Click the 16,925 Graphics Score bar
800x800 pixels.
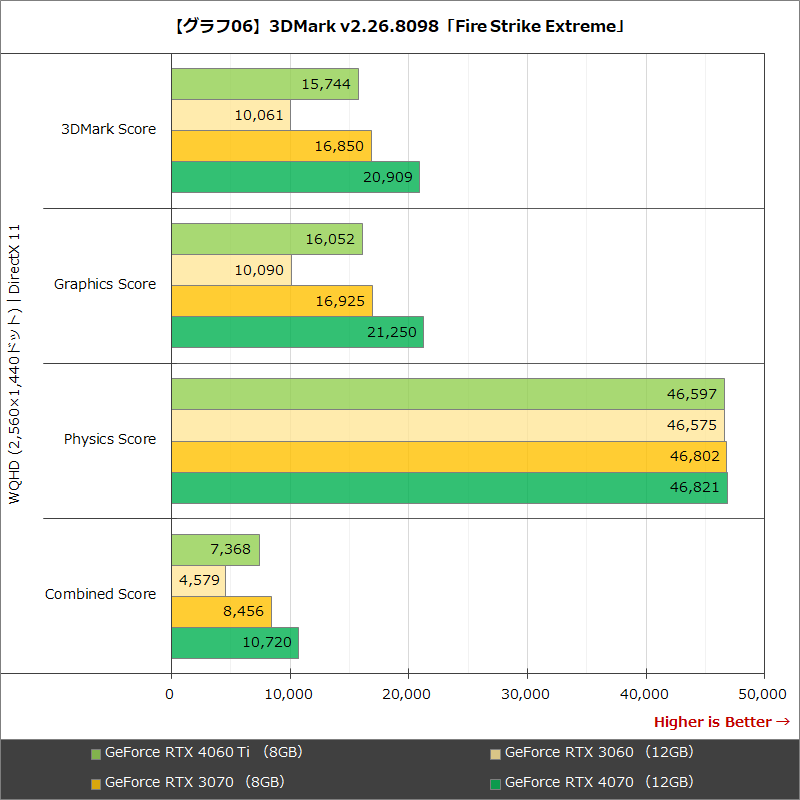(270, 298)
